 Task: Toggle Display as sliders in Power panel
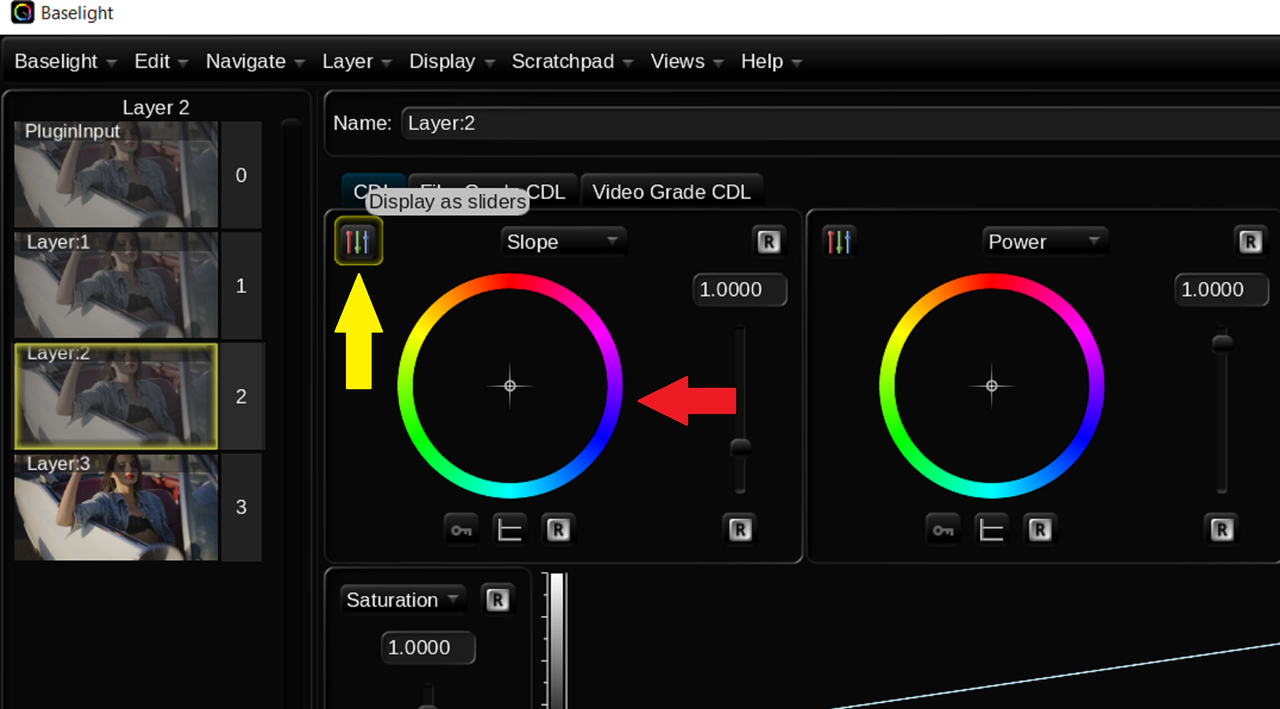click(x=838, y=241)
